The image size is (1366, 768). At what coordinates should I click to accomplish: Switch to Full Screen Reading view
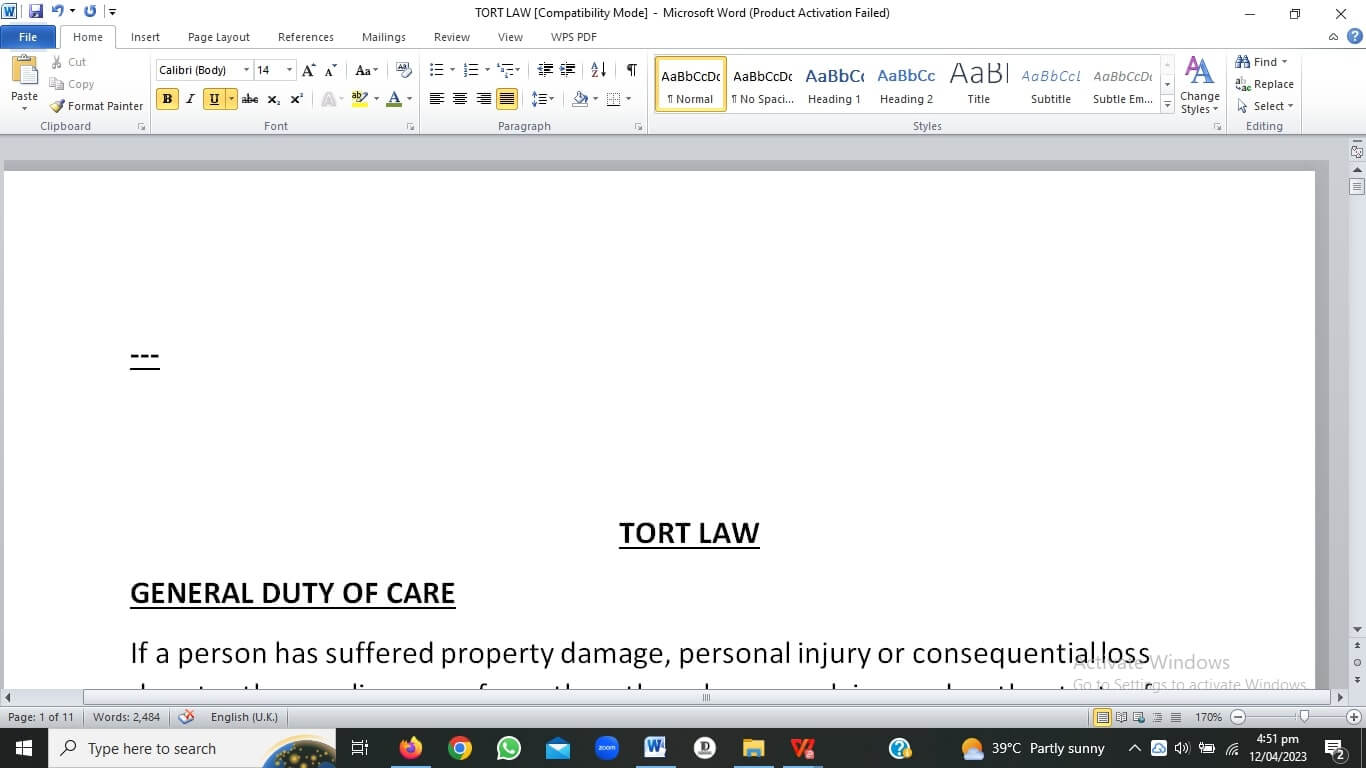click(1121, 717)
